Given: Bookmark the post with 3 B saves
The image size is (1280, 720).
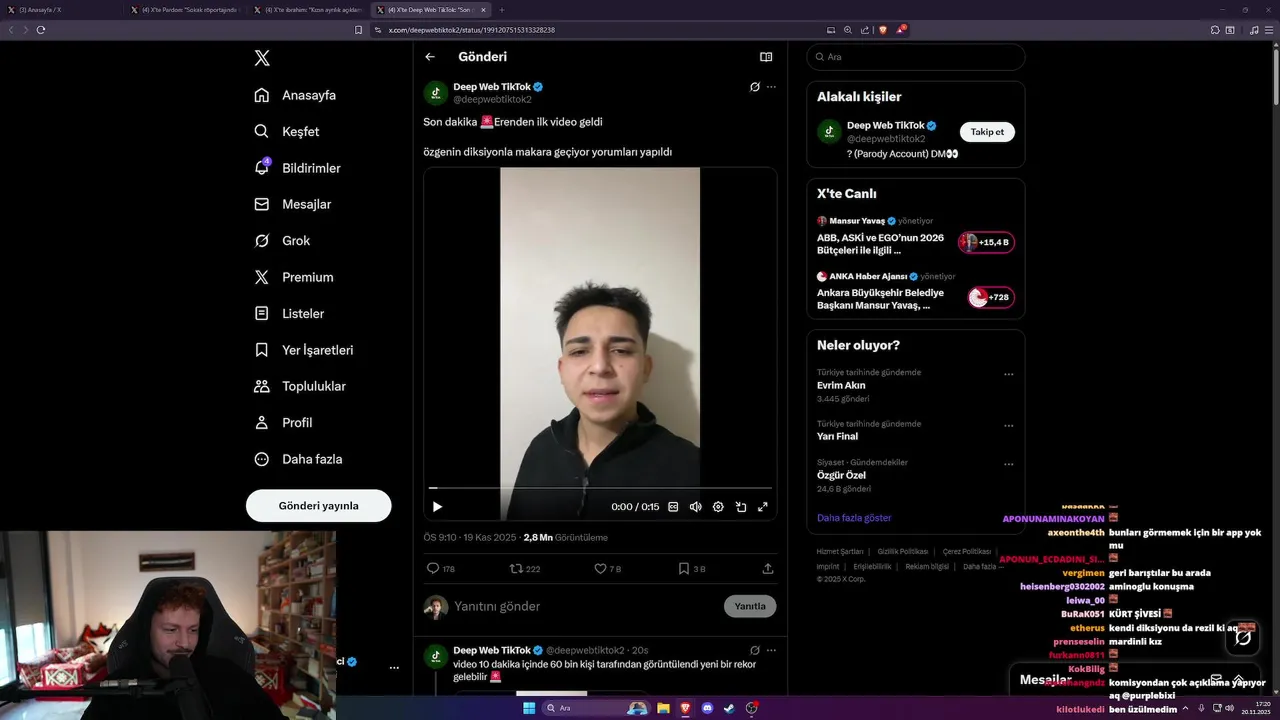Looking at the screenshot, I should pyautogui.click(x=691, y=568).
